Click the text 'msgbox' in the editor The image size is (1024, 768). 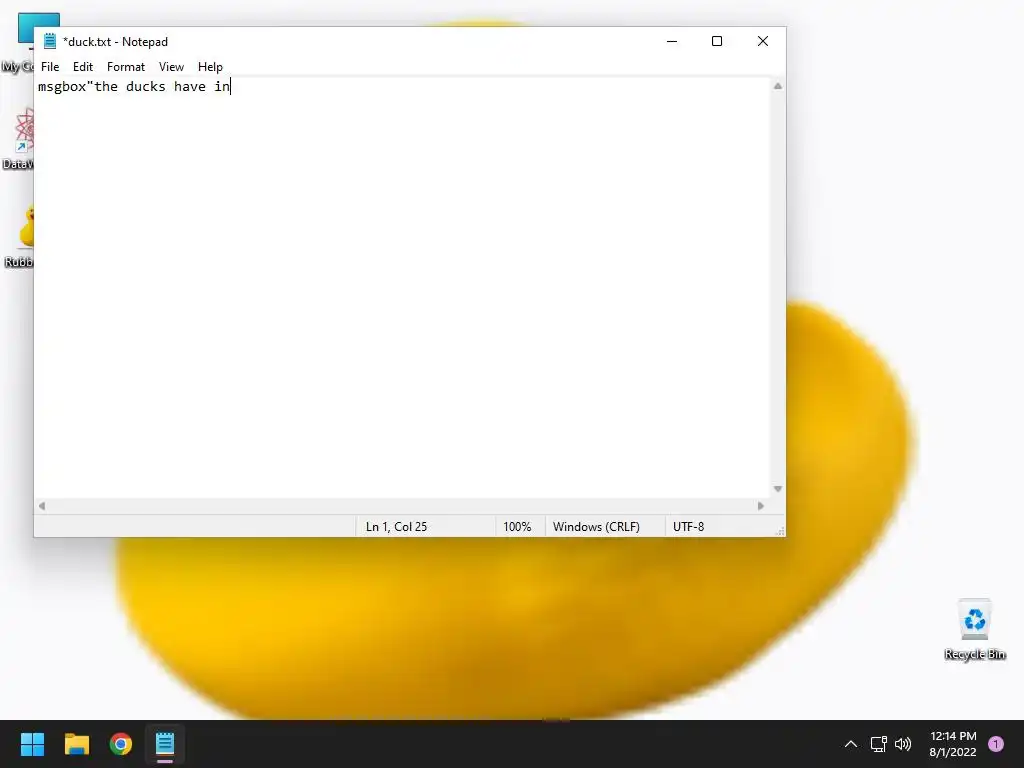pos(62,86)
